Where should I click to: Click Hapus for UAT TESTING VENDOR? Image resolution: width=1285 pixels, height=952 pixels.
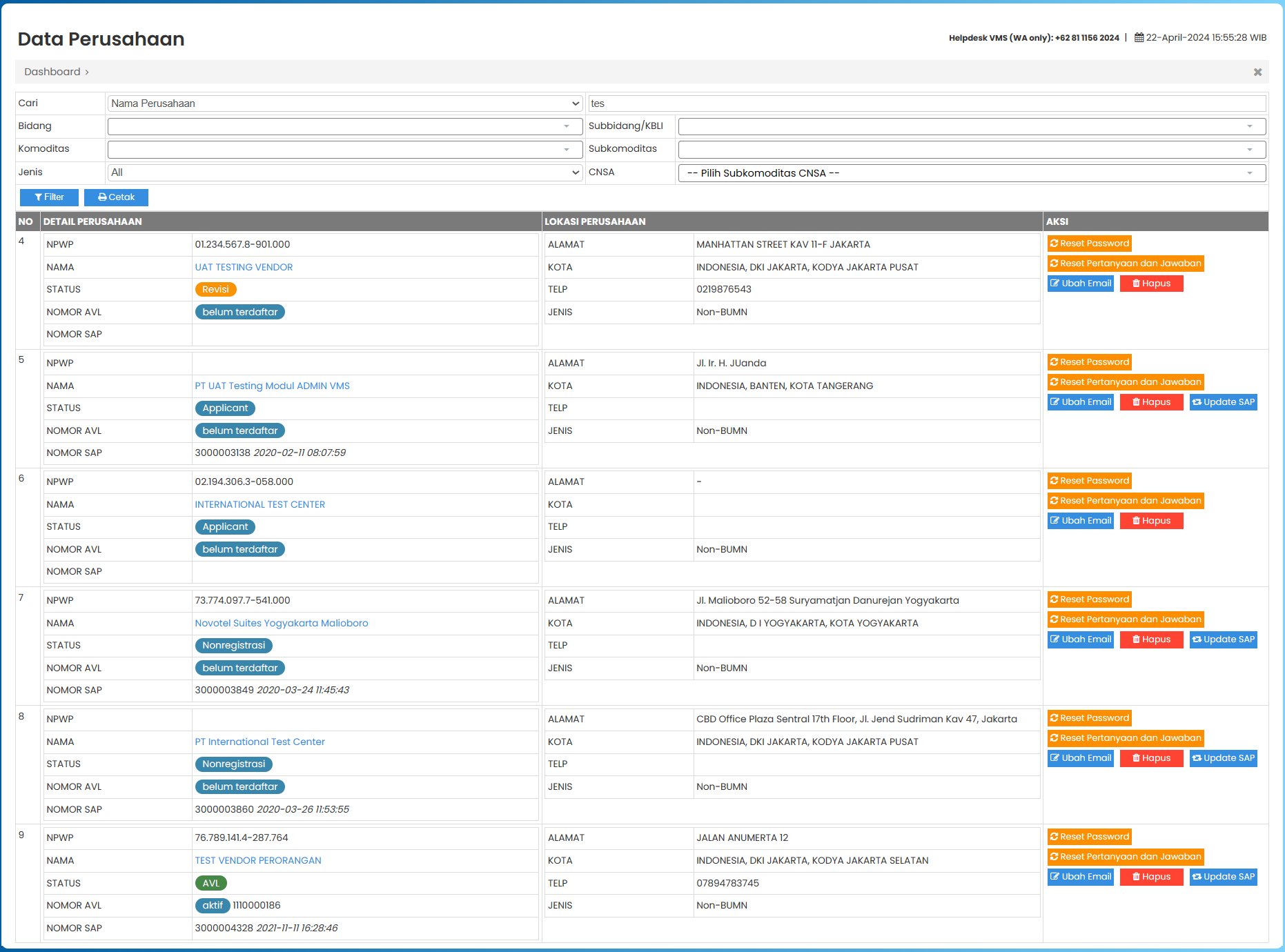1151,284
